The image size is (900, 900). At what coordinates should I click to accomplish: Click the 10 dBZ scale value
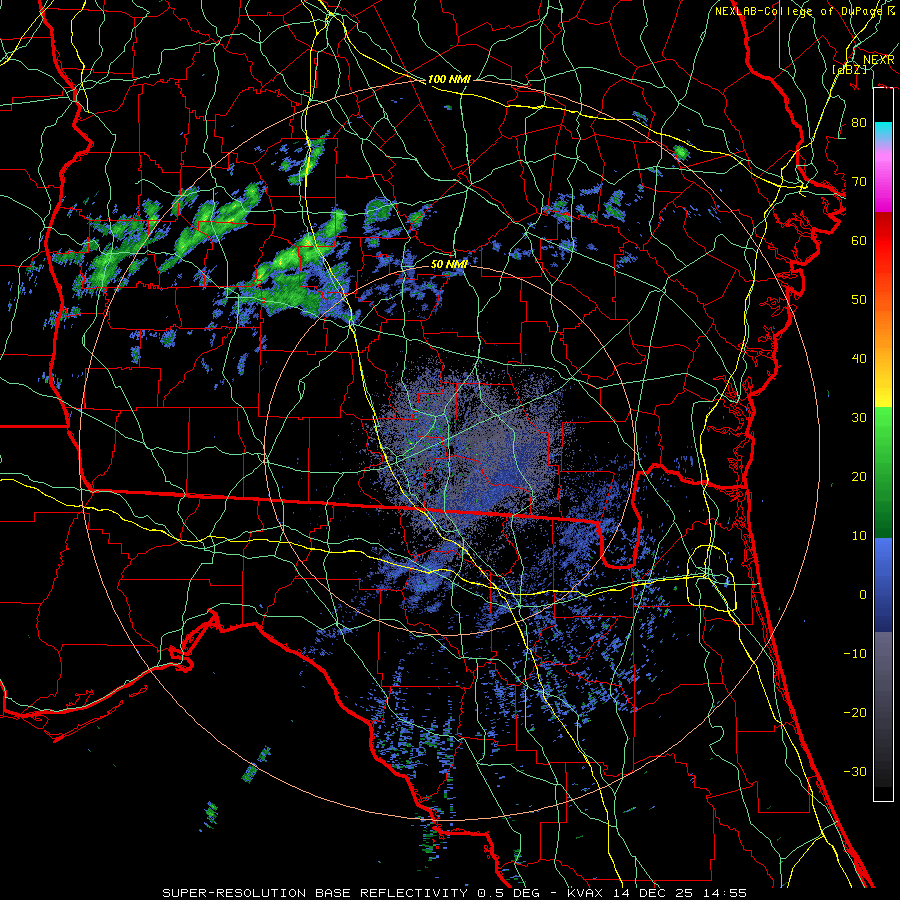(x=859, y=536)
